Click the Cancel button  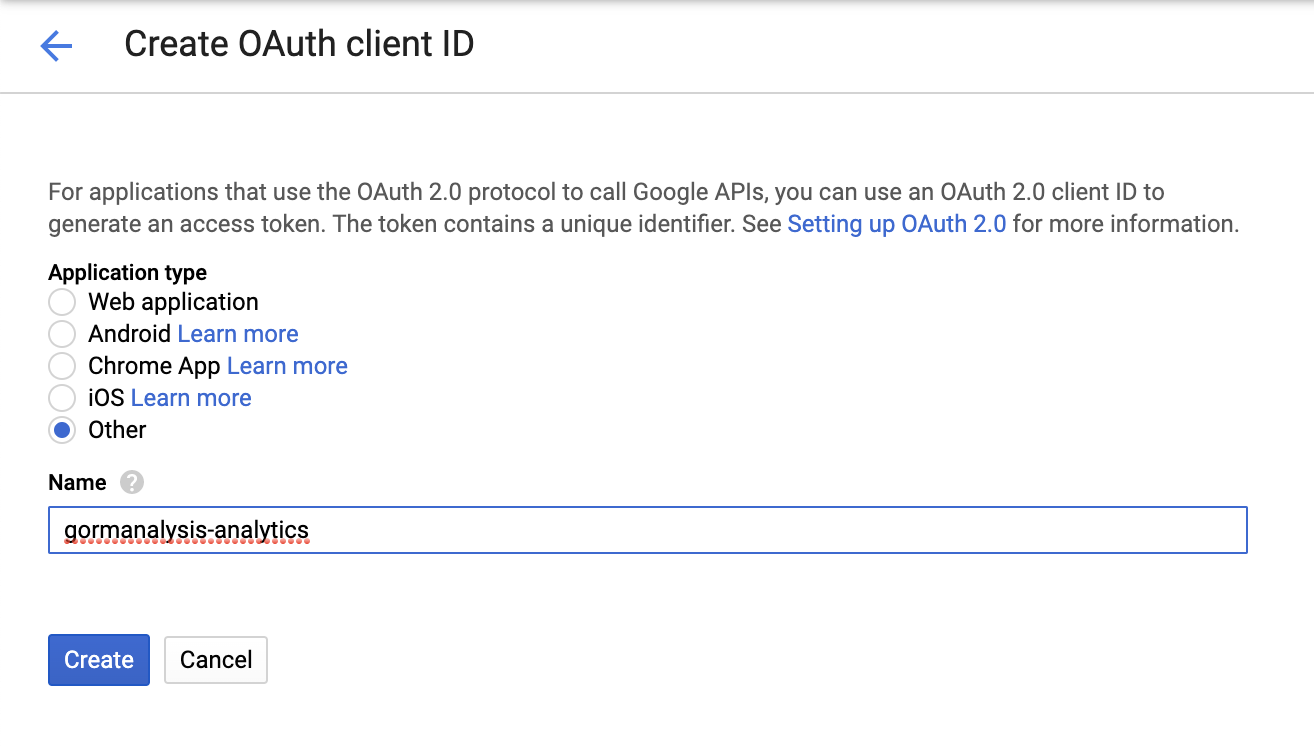[x=216, y=660]
